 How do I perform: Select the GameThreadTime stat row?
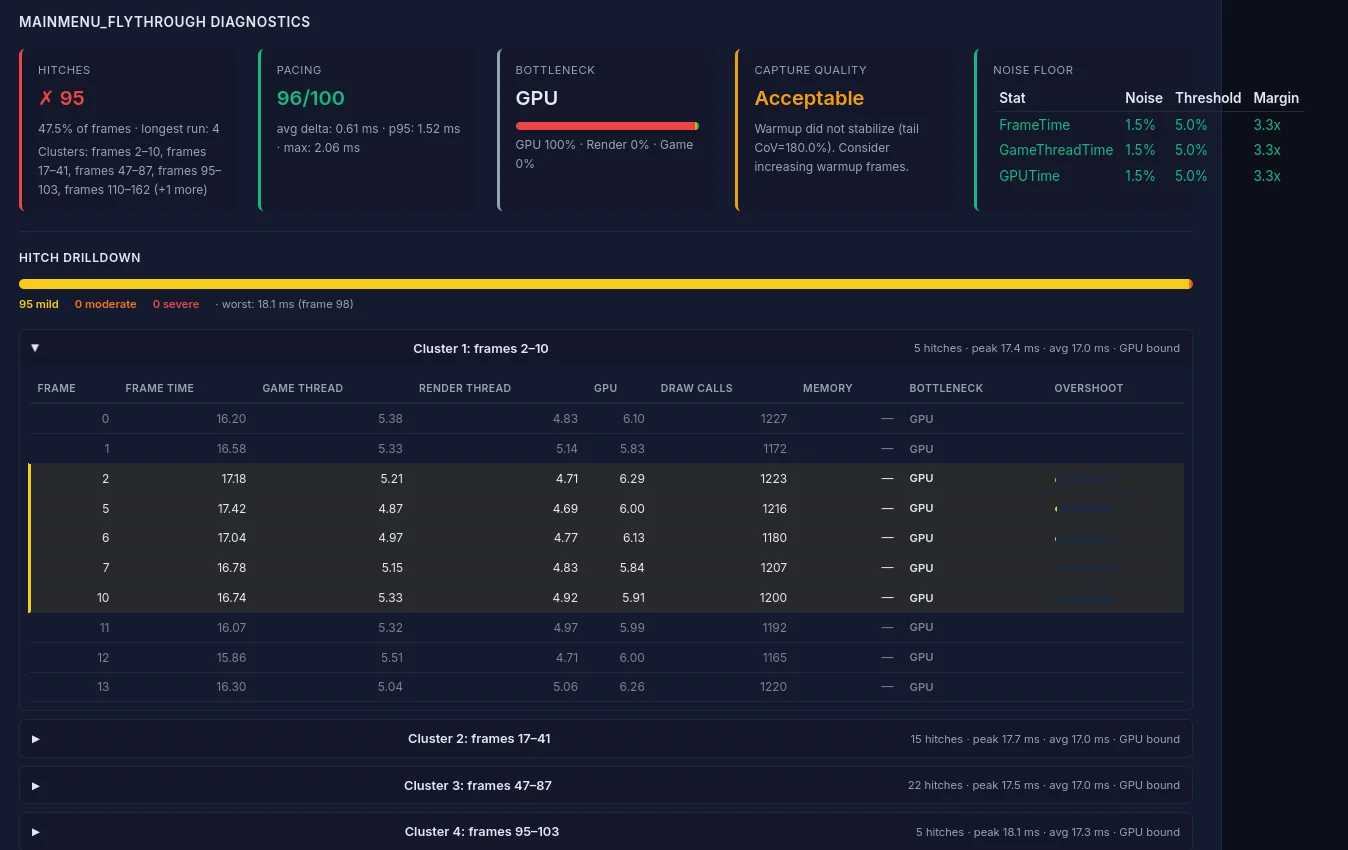pyautogui.click(x=1056, y=150)
